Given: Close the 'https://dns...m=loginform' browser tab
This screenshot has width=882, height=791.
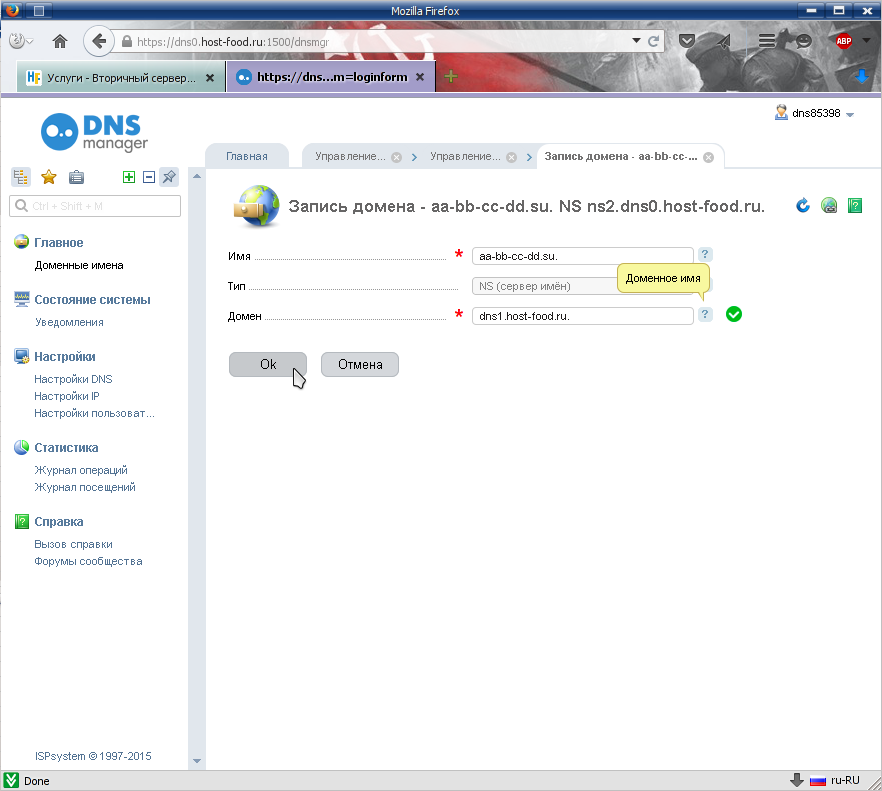Looking at the screenshot, I should pyautogui.click(x=420, y=77).
